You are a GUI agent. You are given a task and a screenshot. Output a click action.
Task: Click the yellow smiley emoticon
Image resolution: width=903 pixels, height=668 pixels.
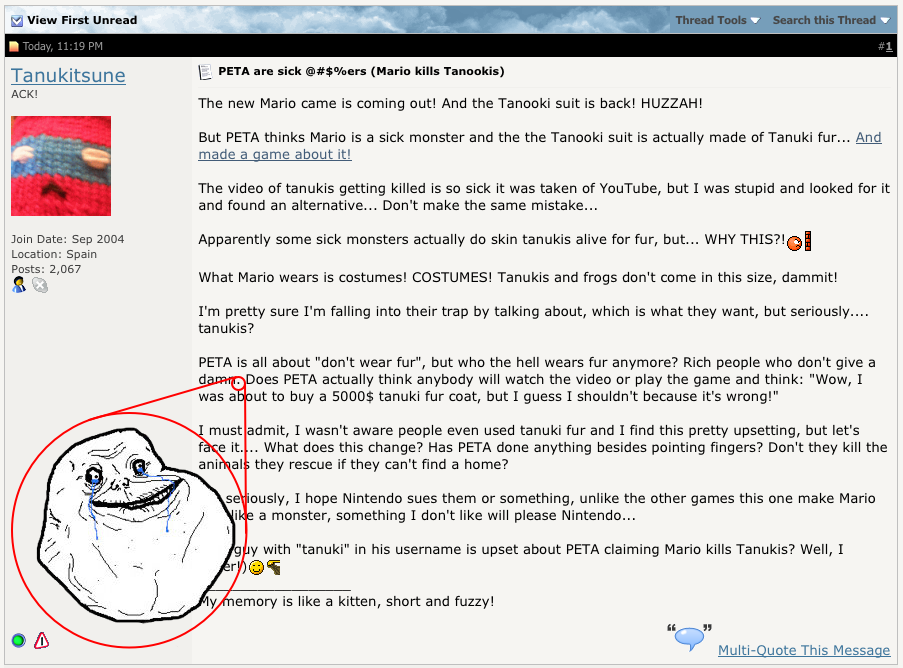(256, 567)
